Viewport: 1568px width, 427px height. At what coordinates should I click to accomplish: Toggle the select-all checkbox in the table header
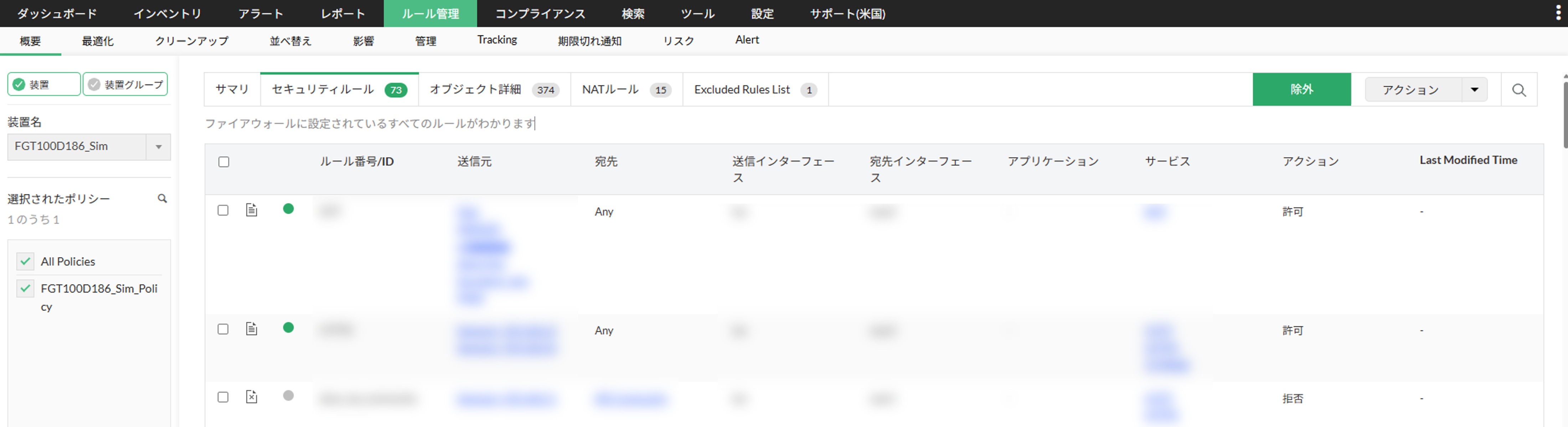[x=223, y=162]
